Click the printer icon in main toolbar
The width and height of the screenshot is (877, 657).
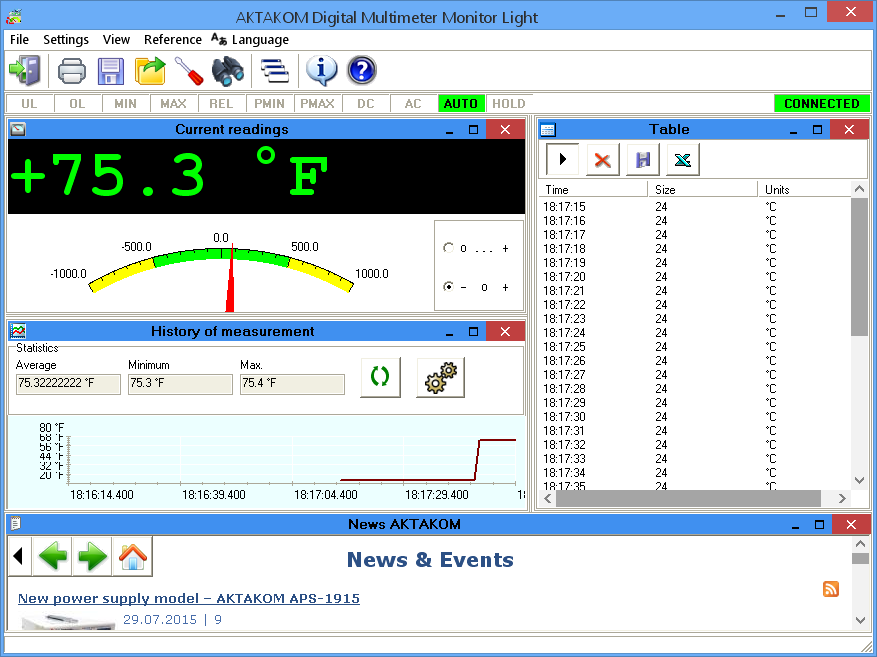(x=72, y=70)
